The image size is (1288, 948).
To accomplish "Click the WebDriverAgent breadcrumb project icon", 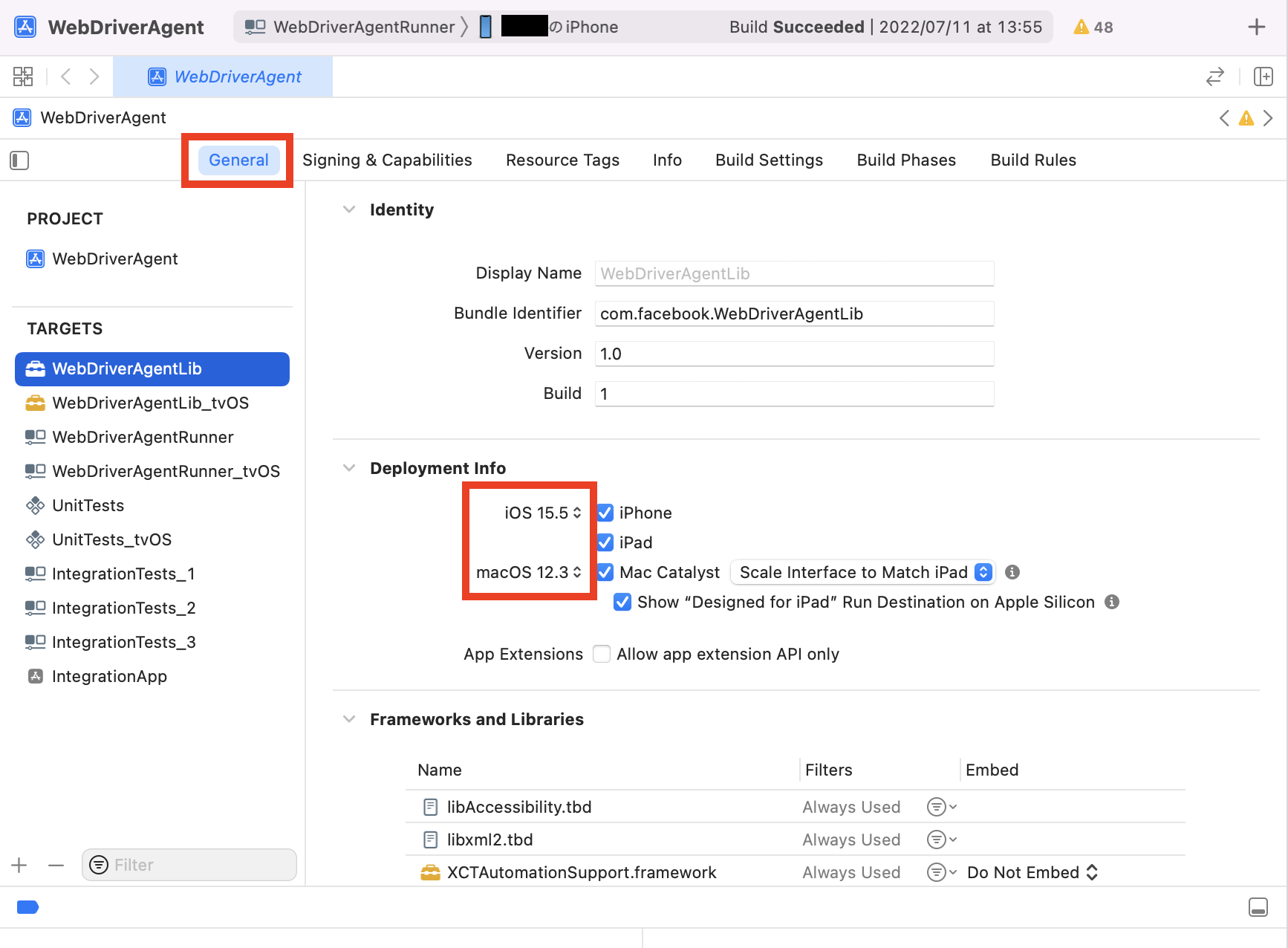I will [x=22, y=117].
